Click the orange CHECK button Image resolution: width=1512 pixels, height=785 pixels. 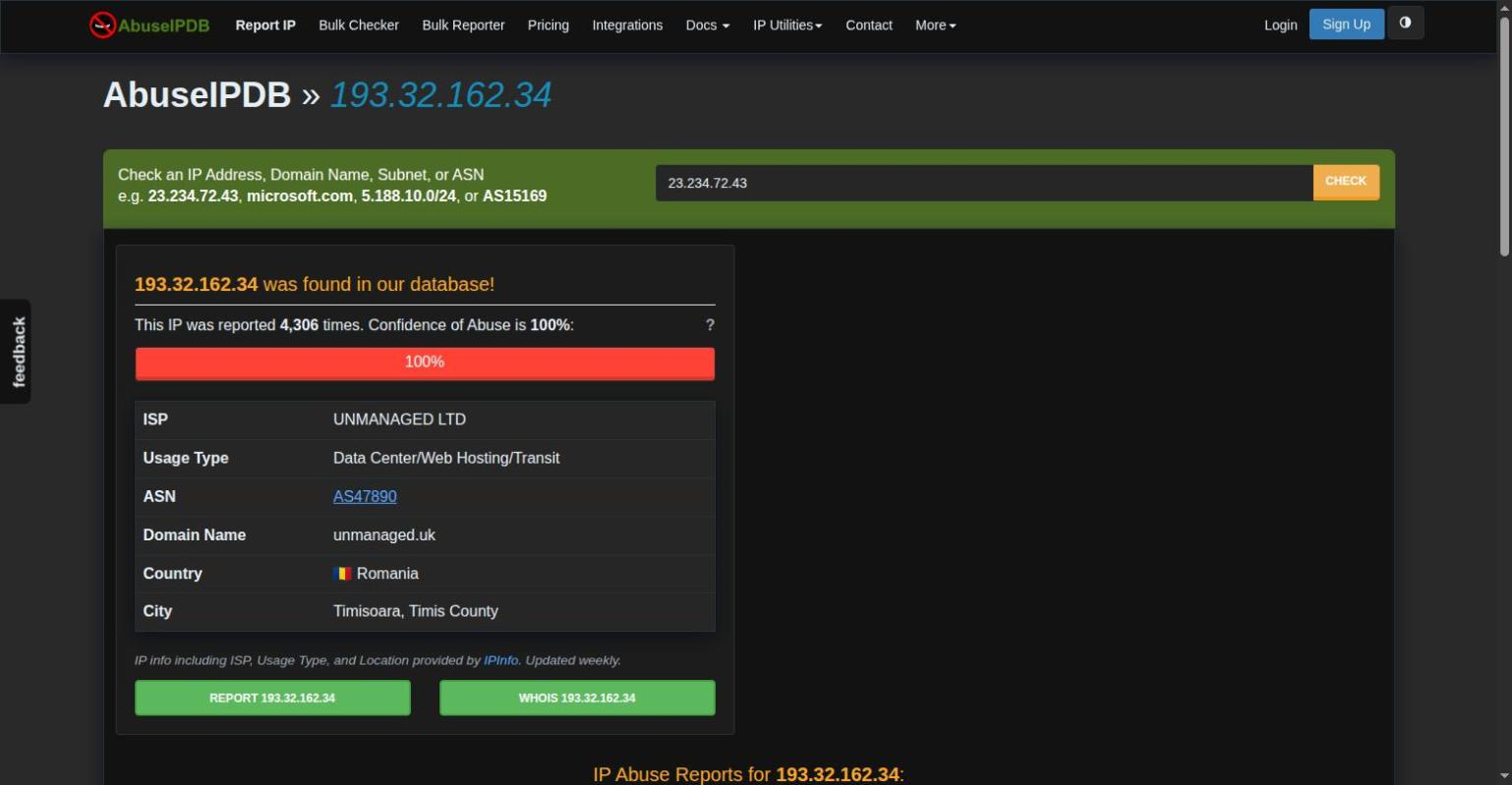point(1346,182)
